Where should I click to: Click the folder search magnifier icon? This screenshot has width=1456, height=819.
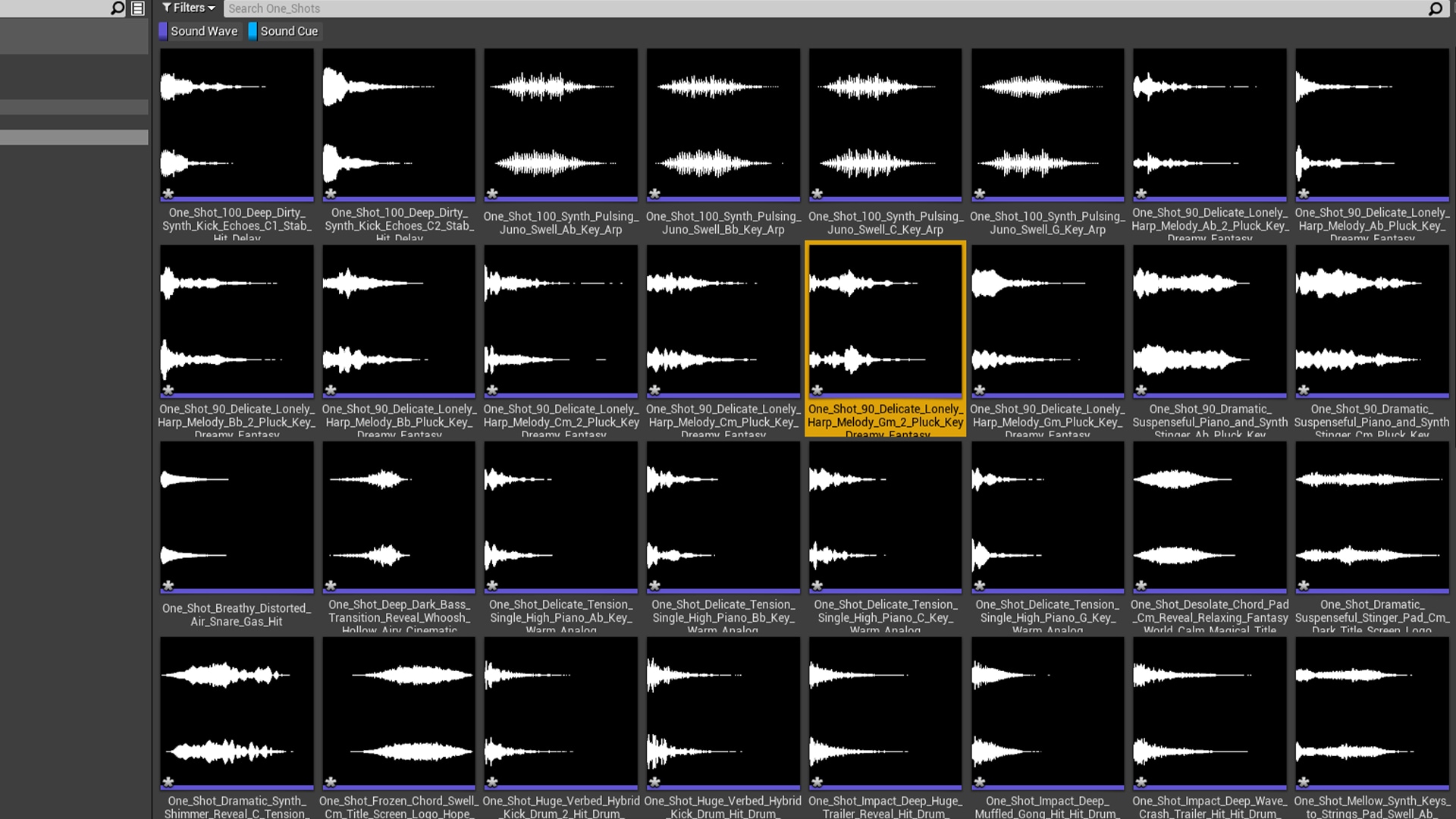point(117,8)
